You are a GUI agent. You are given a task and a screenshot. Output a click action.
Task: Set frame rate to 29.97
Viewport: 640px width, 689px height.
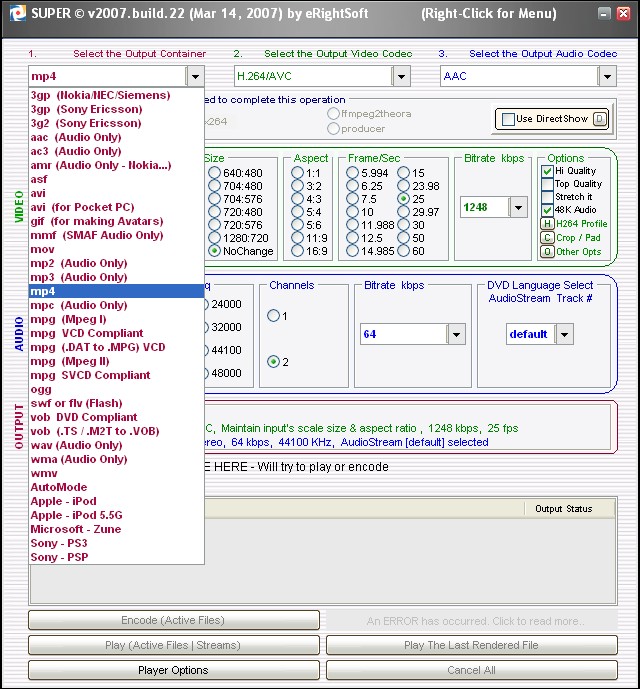403,212
